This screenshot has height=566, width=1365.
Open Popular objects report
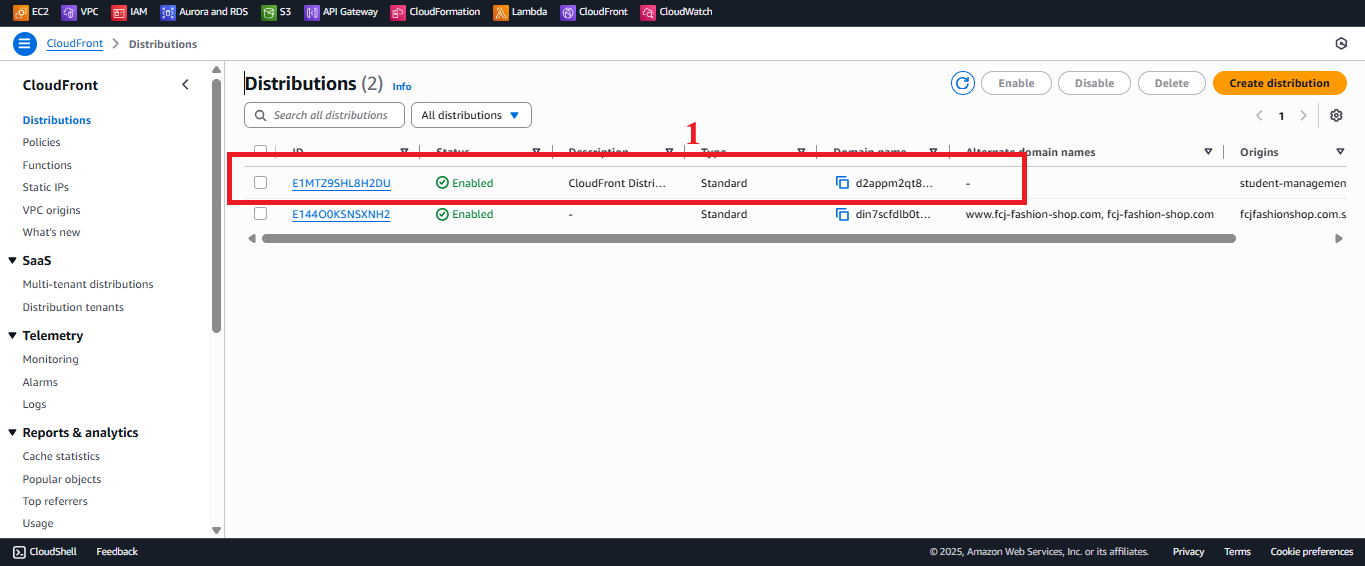pyautogui.click(x=62, y=479)
